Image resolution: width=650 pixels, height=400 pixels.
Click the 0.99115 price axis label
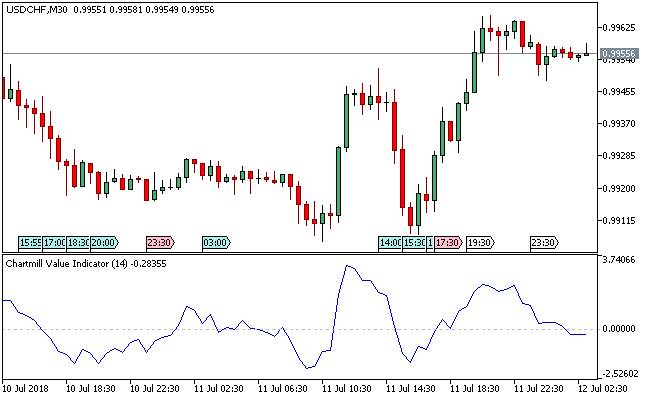pos(622,221)
